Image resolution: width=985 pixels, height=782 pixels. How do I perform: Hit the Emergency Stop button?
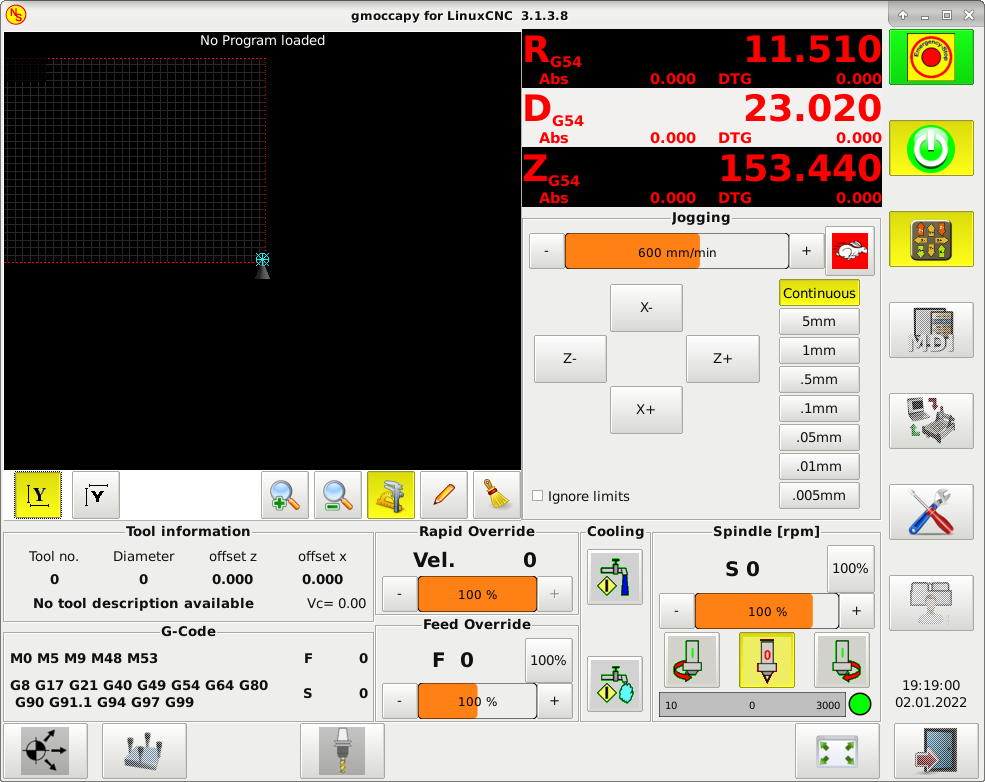(x=931, y=57)
